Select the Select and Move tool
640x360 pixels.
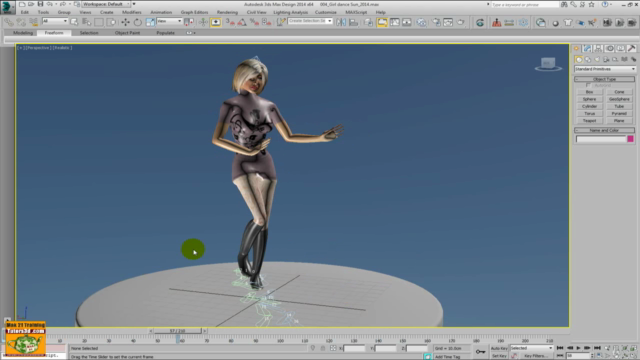[125, 22]
